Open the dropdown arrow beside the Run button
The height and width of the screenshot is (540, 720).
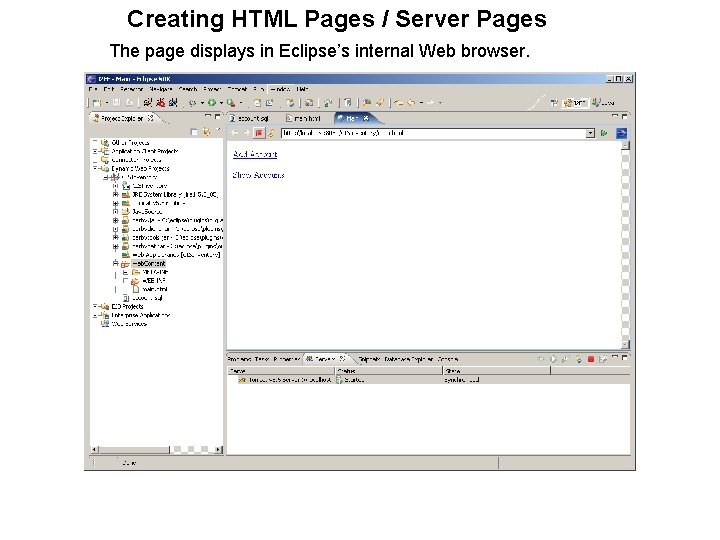coord(221,103)
